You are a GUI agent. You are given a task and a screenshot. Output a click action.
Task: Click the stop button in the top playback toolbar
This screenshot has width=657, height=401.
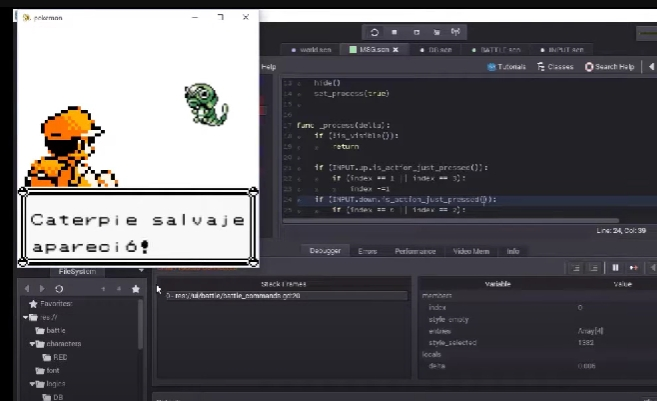394,32
